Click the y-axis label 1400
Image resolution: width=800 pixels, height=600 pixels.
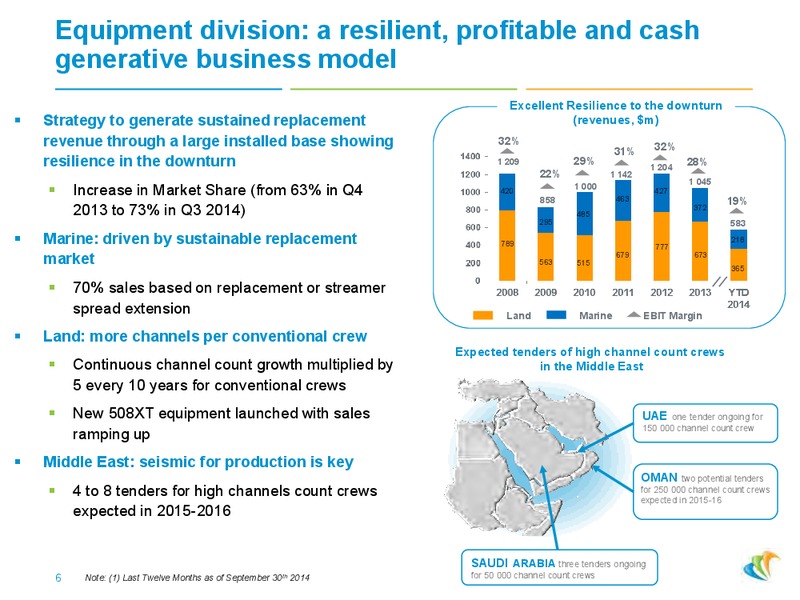[470, 156]
